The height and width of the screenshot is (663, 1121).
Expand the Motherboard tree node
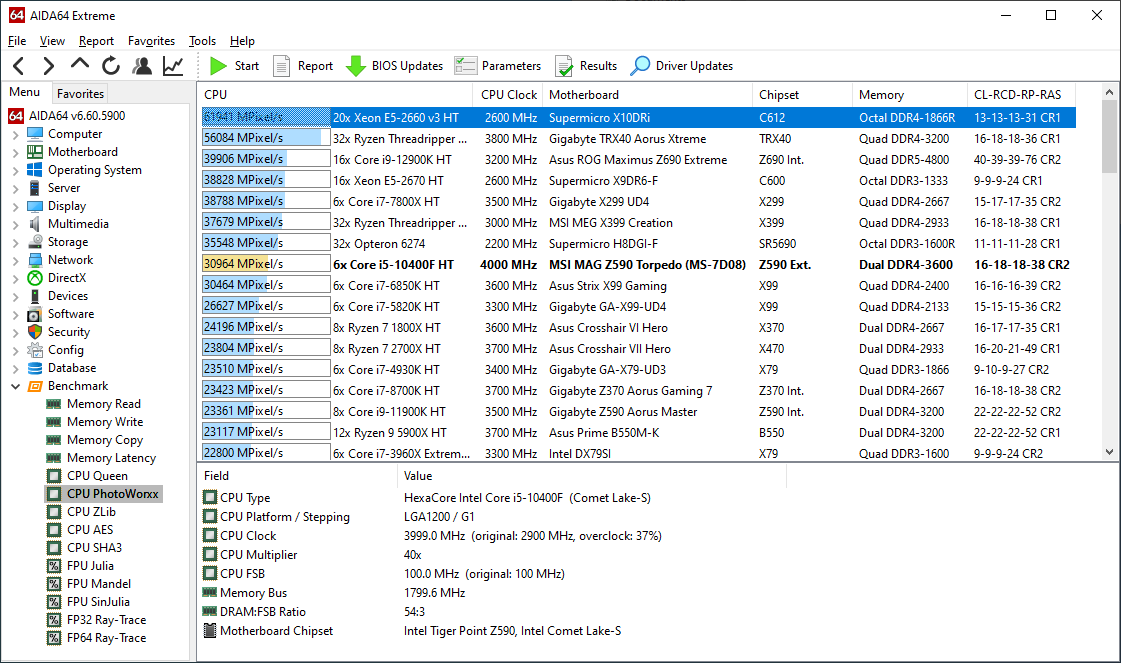click(x=15, y=152)
